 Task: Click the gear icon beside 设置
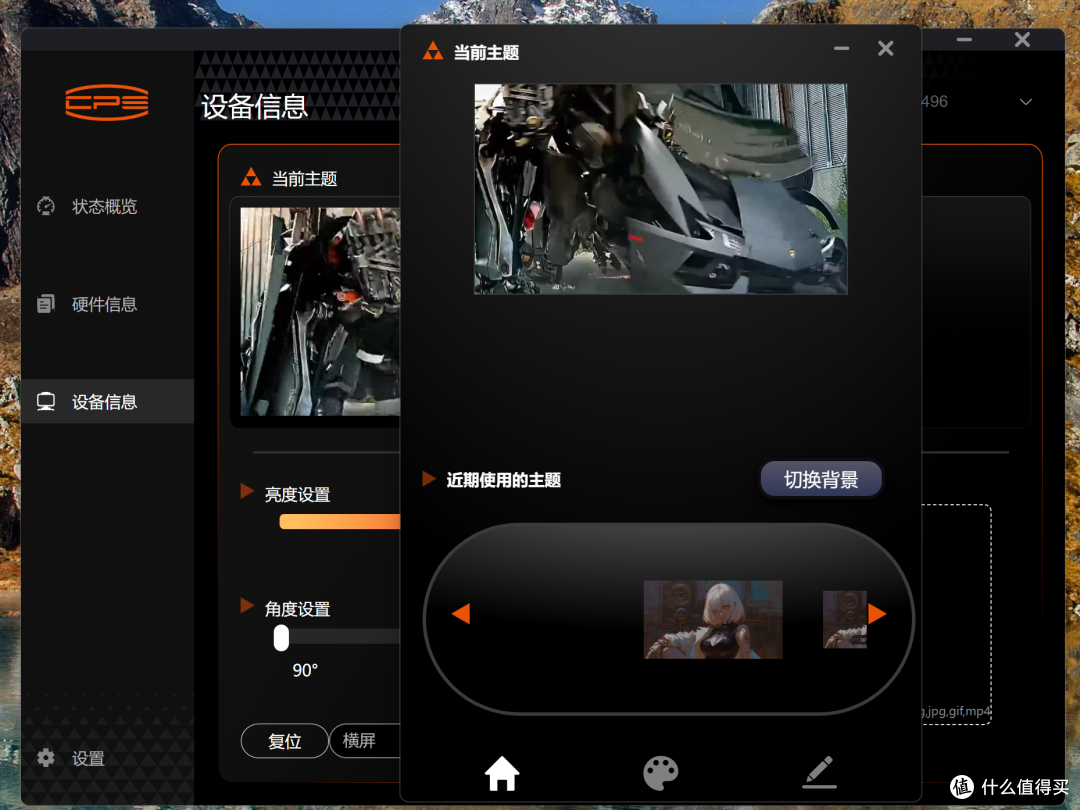(x=46, y=758)
